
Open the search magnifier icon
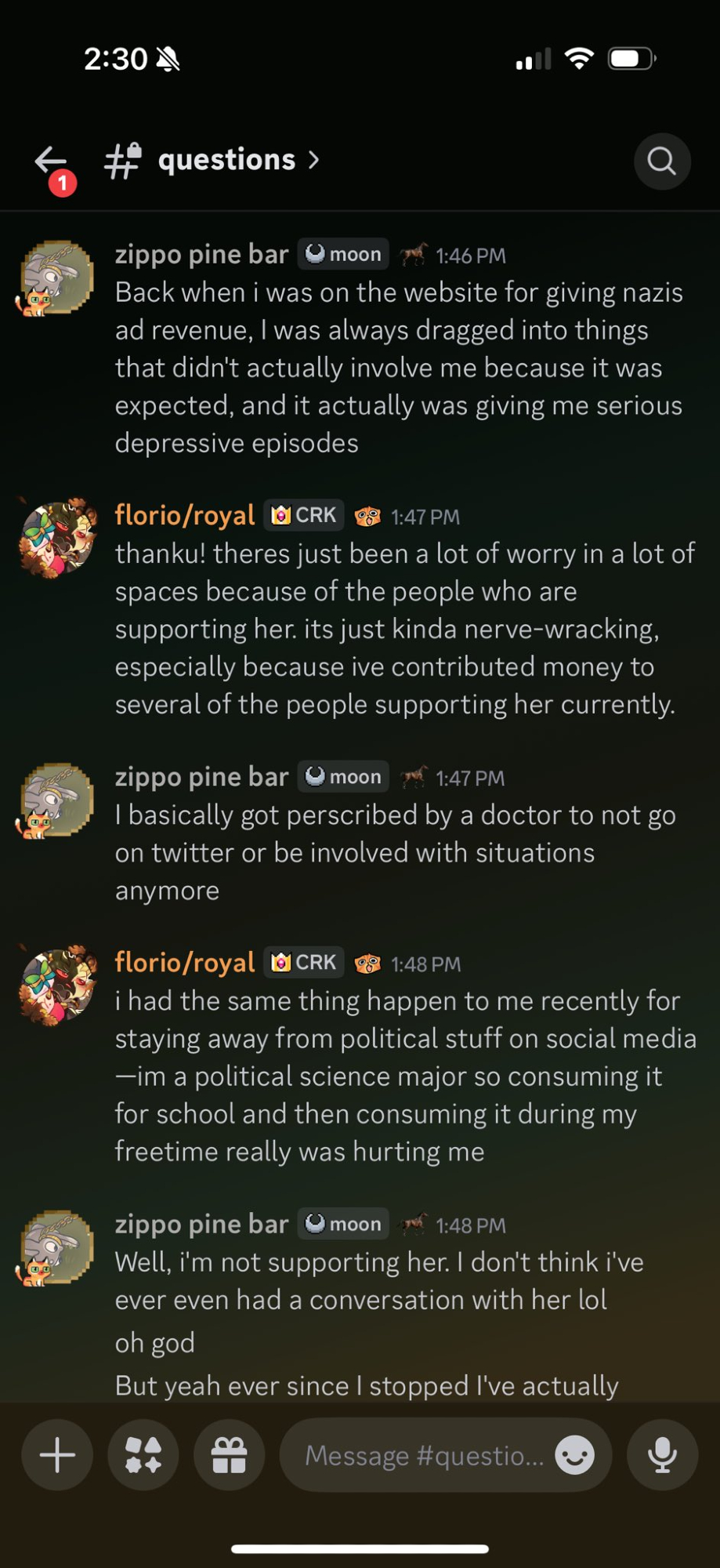662,162
